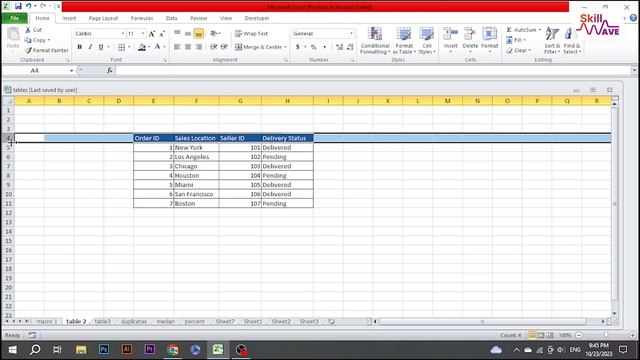Open the Fill dropdown
The height and width of the screenshot is (360, 640).
pos(516,40)
